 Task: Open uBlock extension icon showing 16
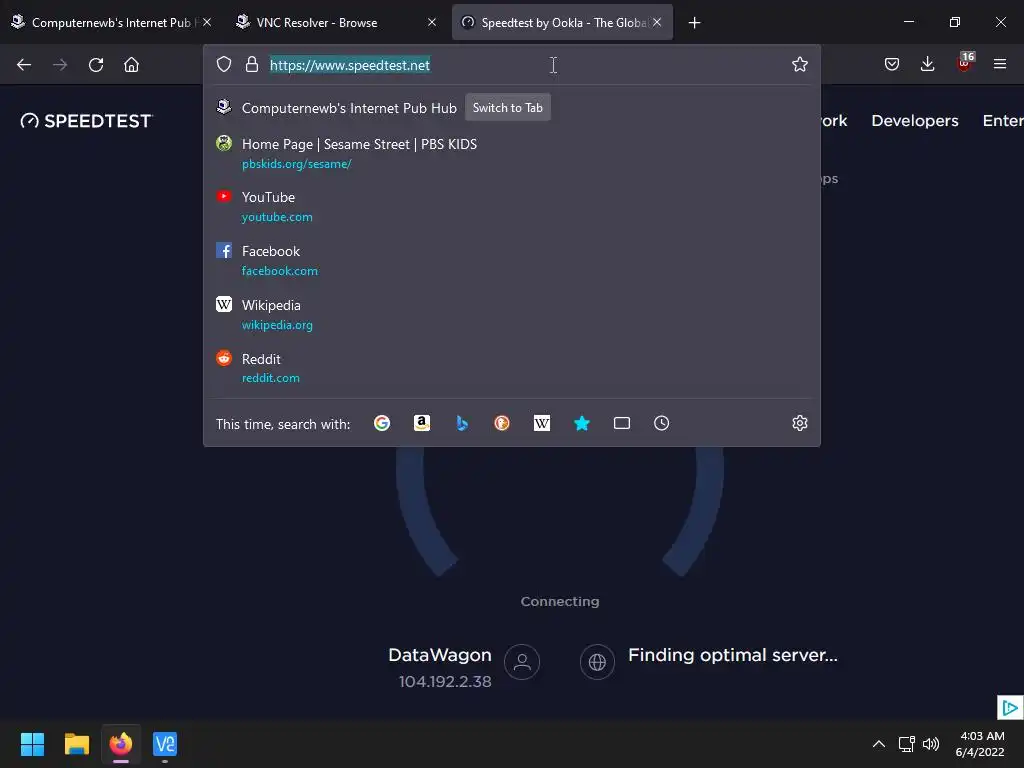click(x=965, y=62)
